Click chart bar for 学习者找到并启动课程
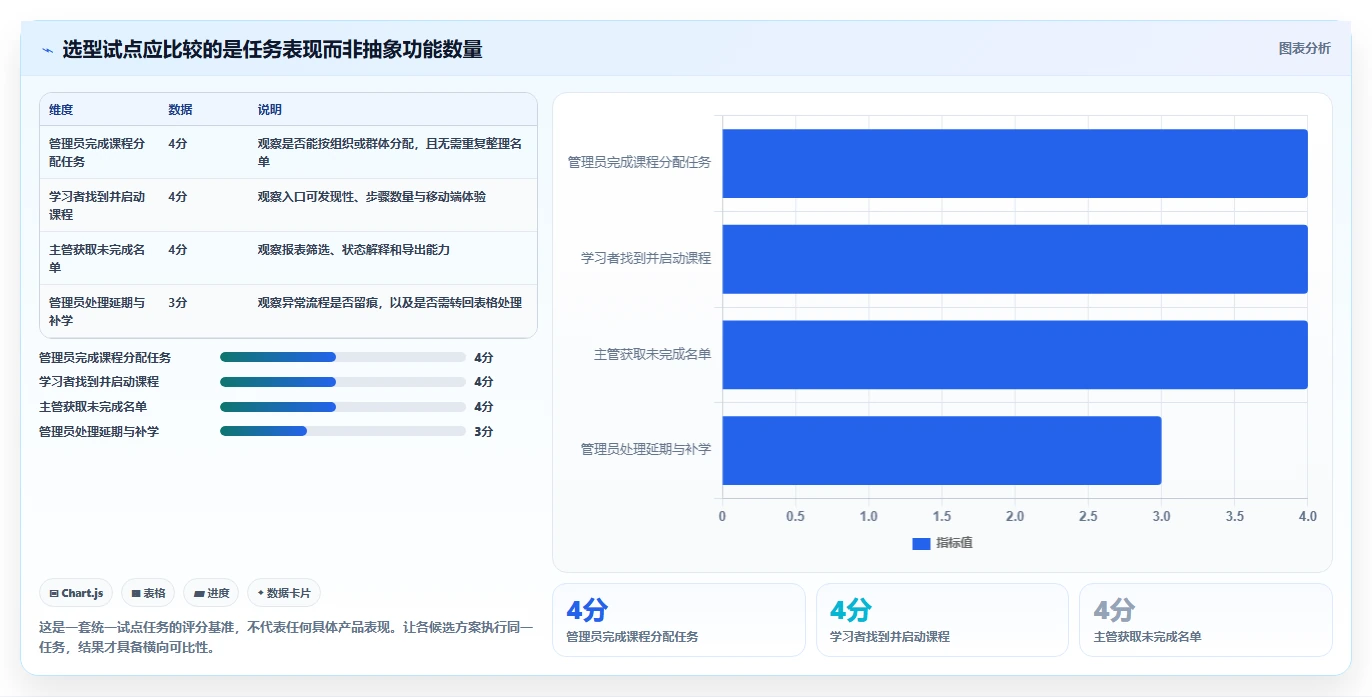Viewport: 1372px width, 697px height. (1015, 259)
